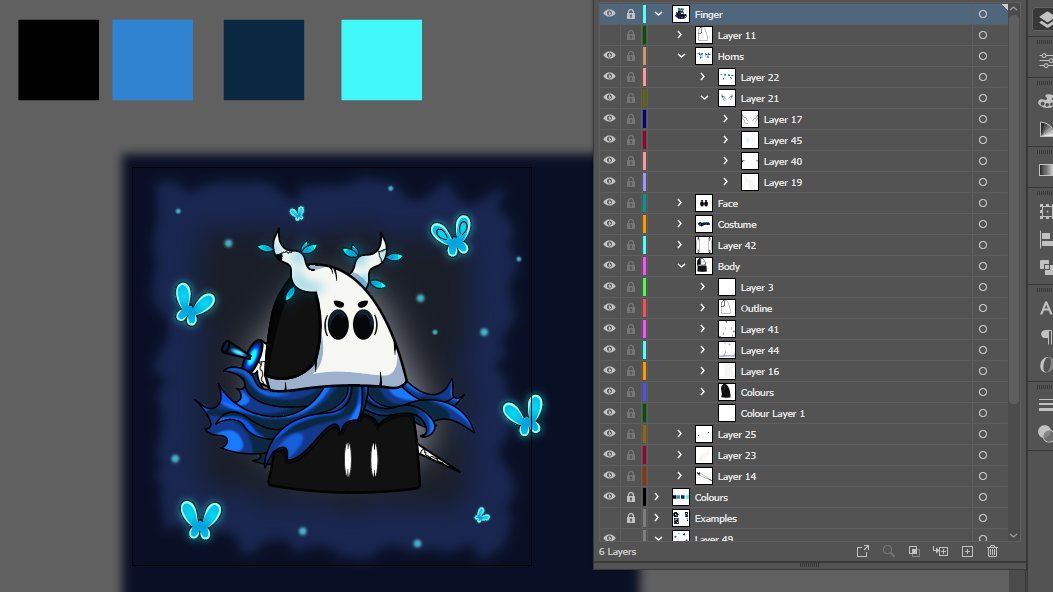Screen dimensions: 1053x592
Task: Click Make/Release Clipping Mask icon
Action: pyautogui.click(x=914, y=551)
